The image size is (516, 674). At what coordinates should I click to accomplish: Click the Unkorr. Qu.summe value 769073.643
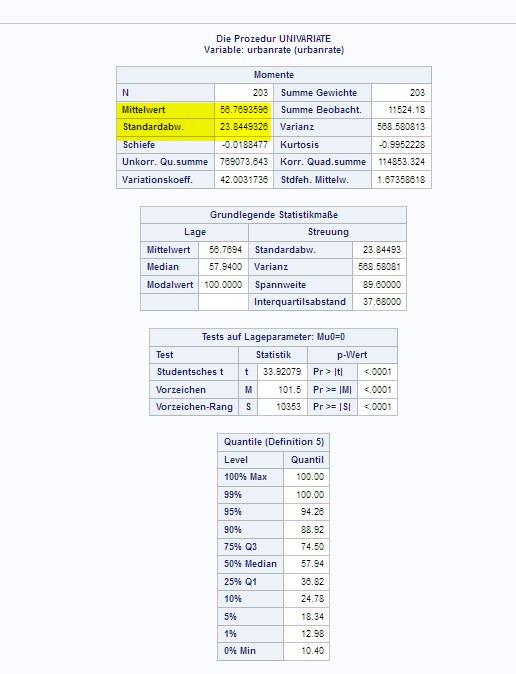[x=244, y=162]
